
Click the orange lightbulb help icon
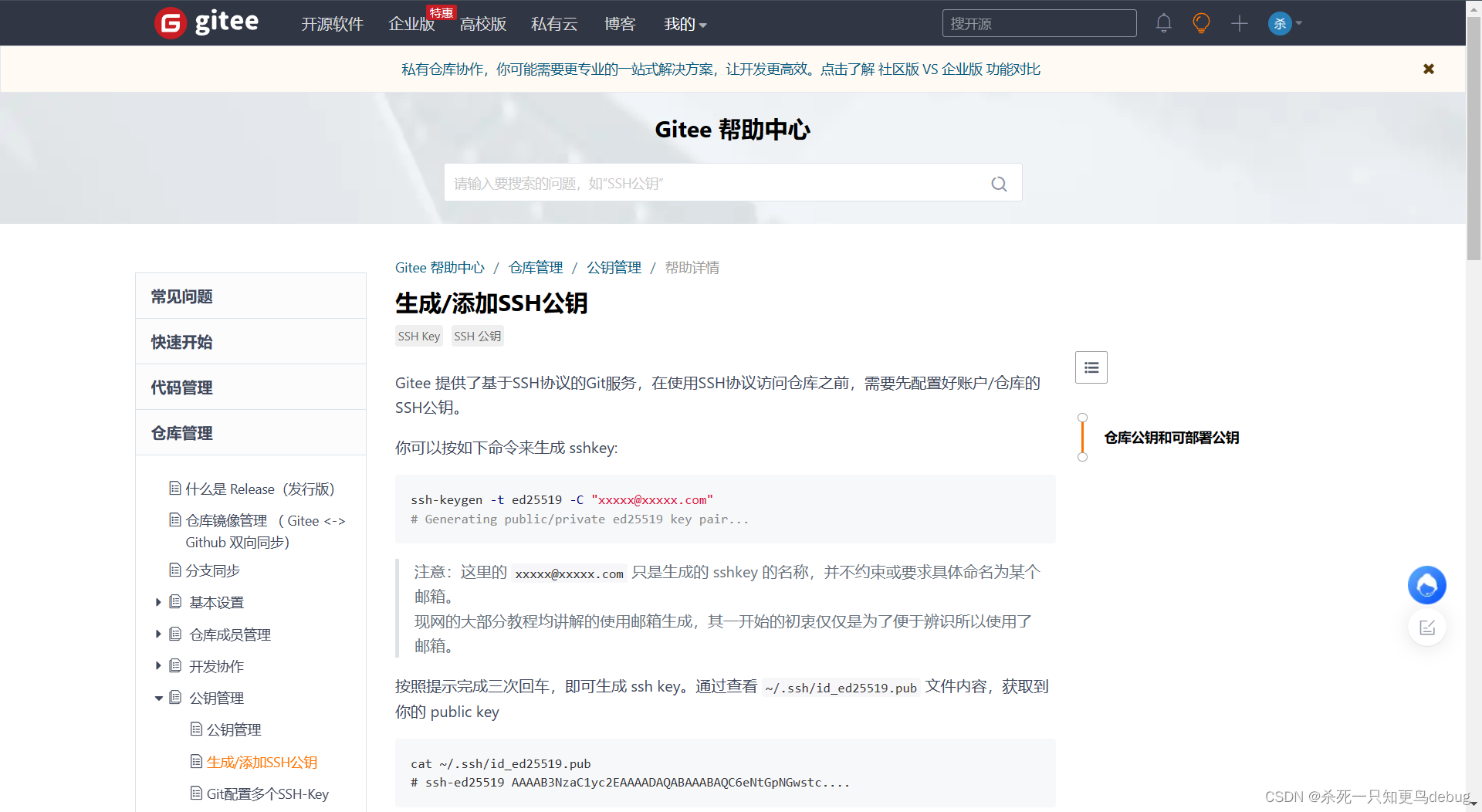click(x=1201, y=23)
